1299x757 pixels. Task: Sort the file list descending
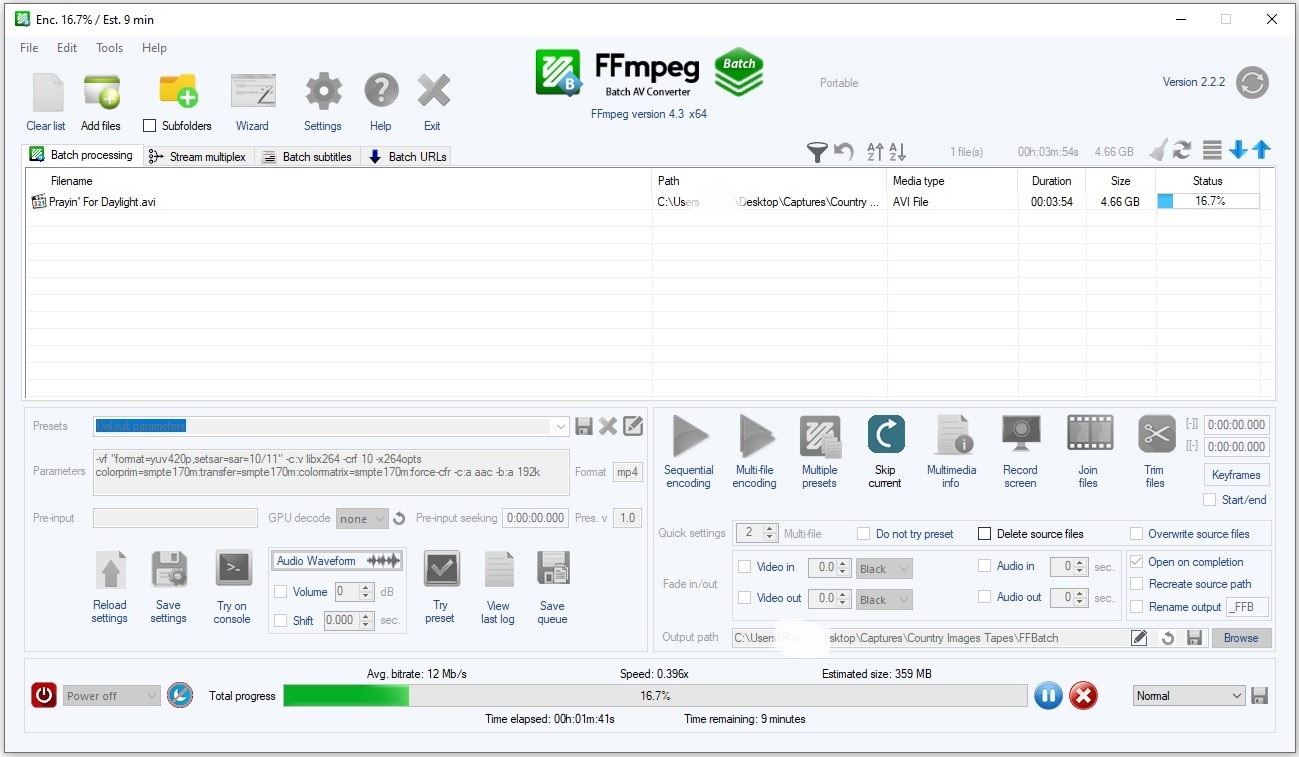pyautogui.click(x=897, y=151)
